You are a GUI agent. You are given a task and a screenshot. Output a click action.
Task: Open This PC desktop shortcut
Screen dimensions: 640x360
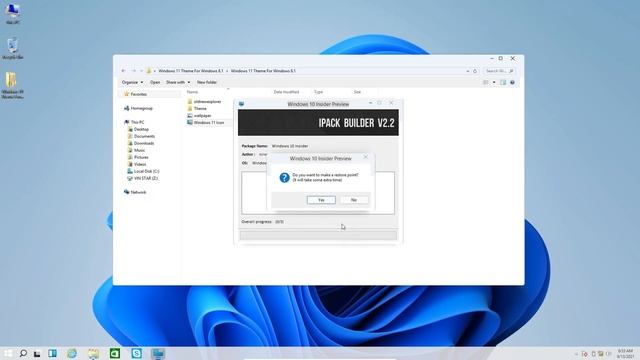click(13, 14)
